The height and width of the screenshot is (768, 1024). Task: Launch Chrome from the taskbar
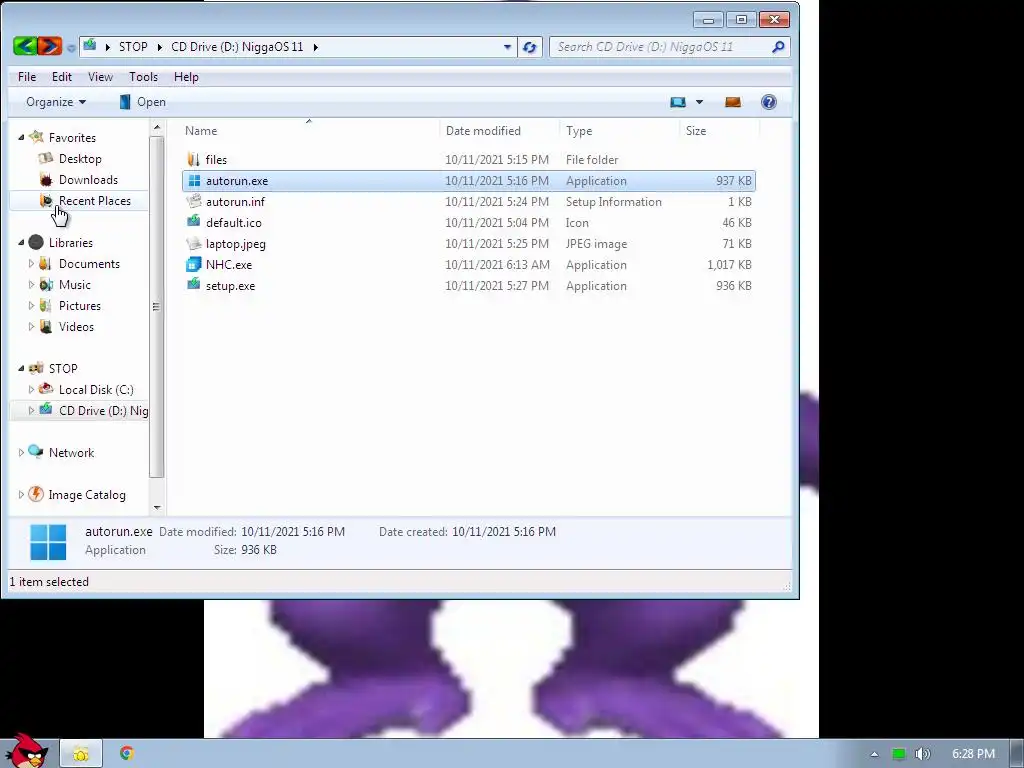coord(127,753)
